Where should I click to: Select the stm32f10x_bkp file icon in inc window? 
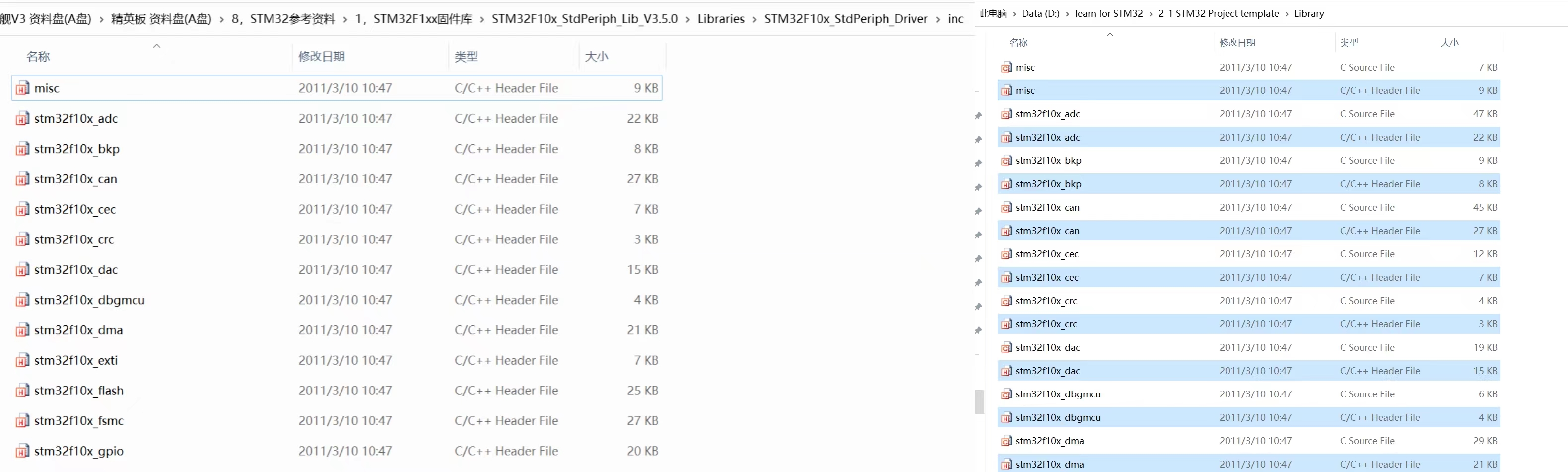pos(22,149)
